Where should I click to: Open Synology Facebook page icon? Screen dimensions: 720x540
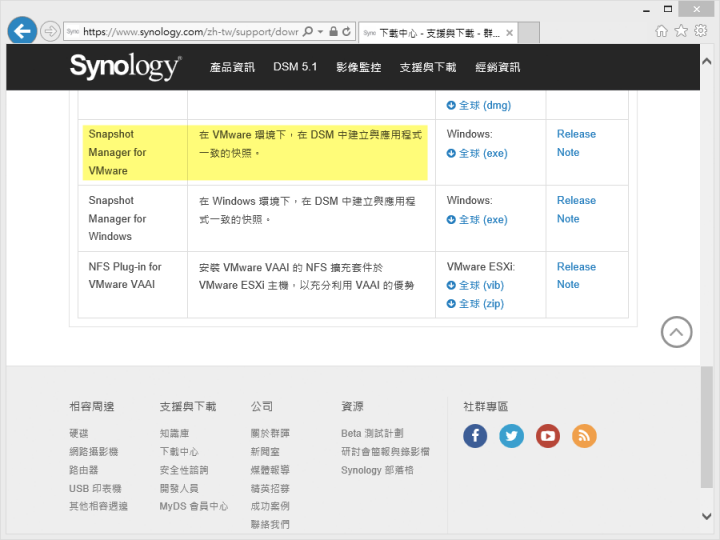point(475,436)
